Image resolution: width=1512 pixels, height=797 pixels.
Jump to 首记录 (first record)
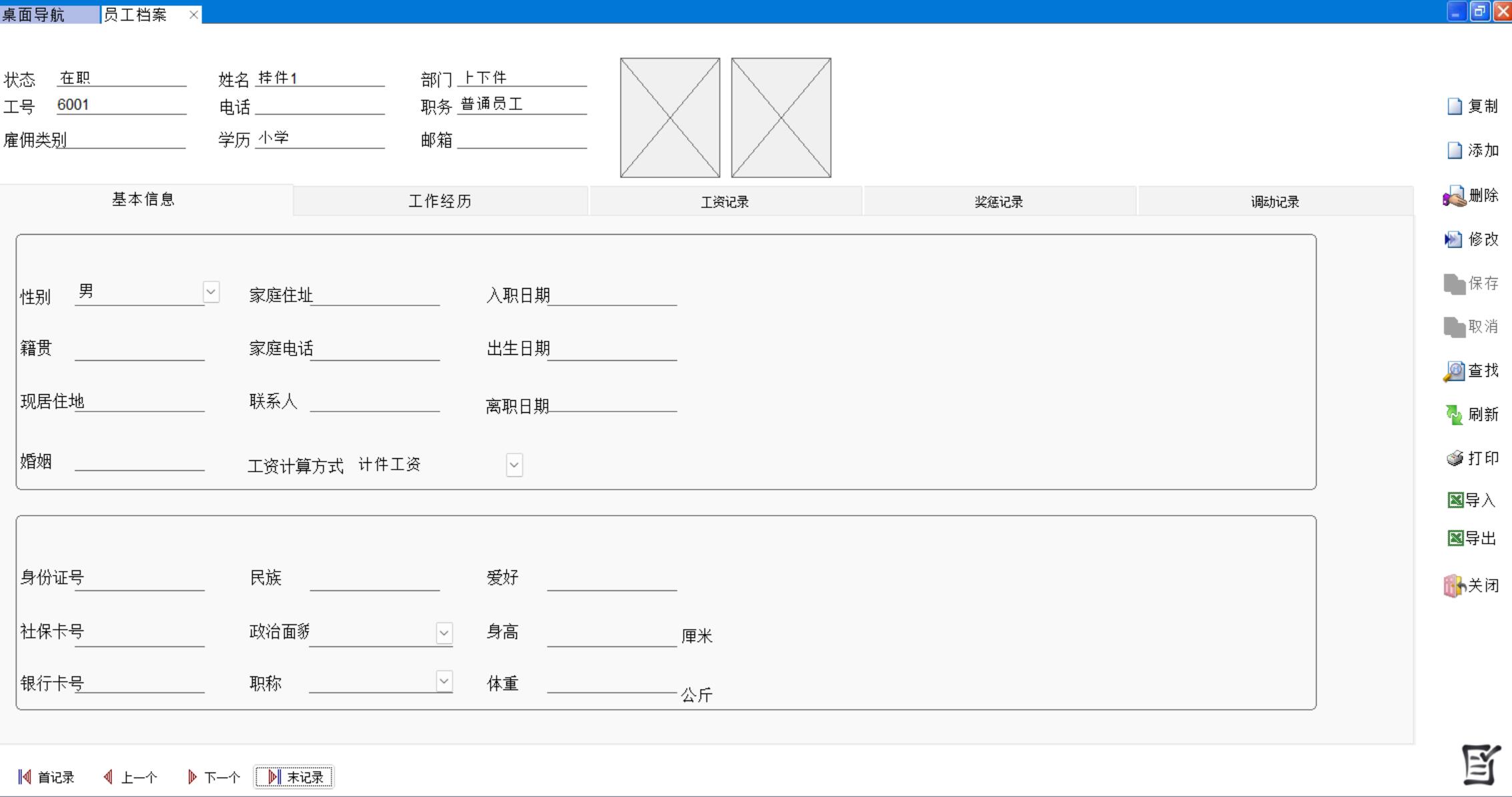click(46, 777)
